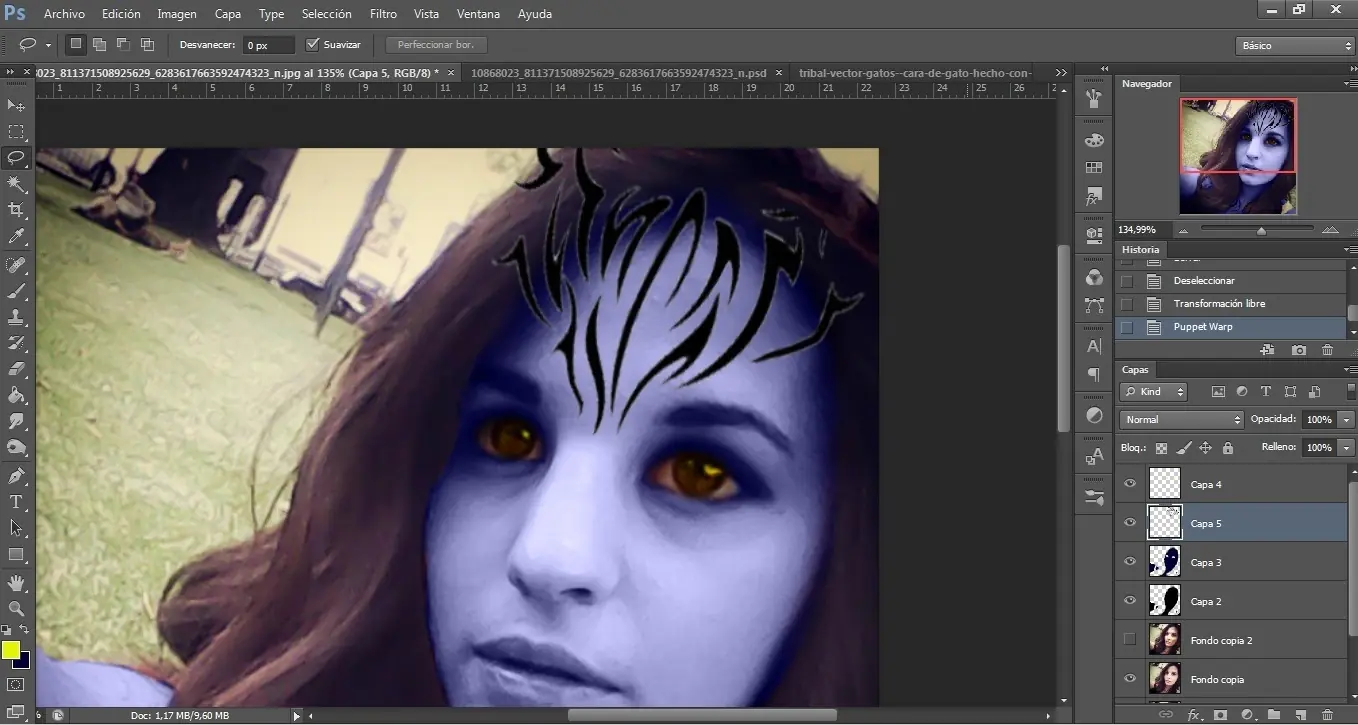Click the Add to selection mode icon
Viewport: 1358px width, 725px height.
click(99, 45)
